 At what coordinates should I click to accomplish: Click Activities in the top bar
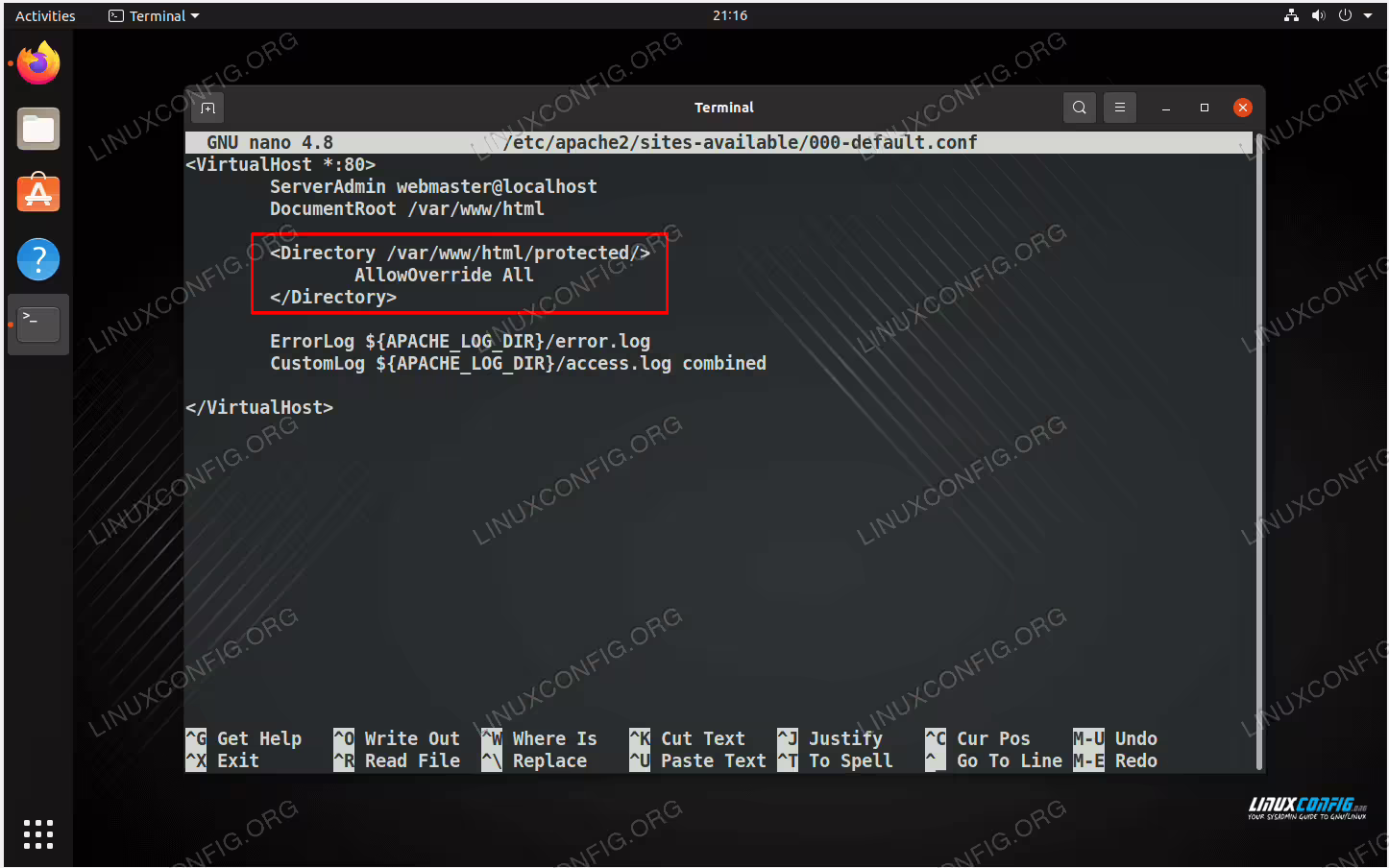point(45,15)
